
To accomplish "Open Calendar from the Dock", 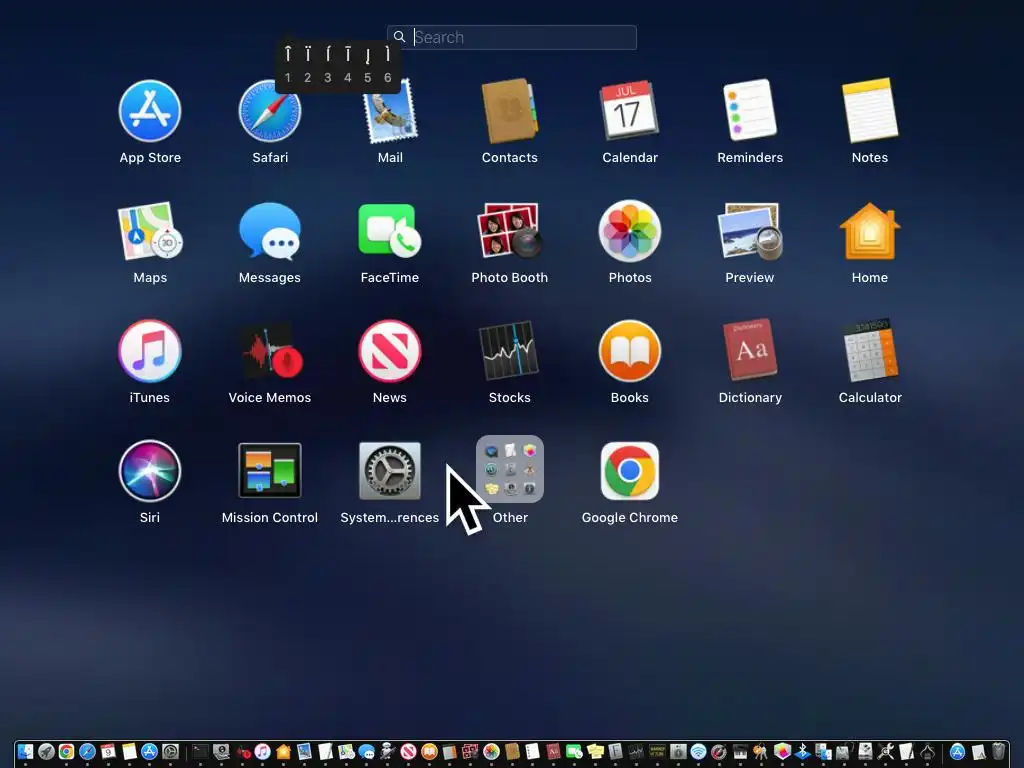I will [108, 752].
